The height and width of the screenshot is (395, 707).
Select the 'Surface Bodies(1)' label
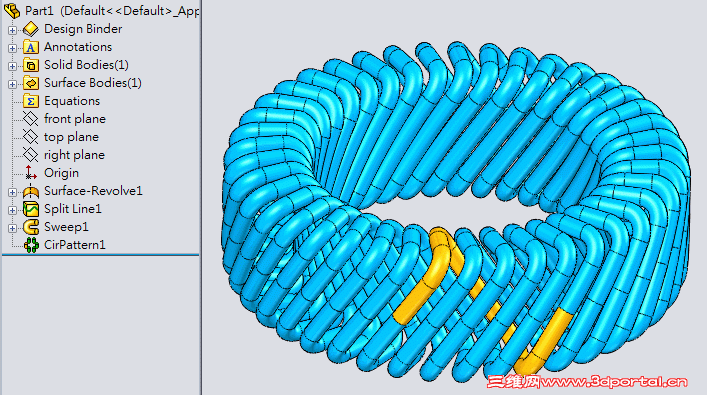tap(92, 83)
